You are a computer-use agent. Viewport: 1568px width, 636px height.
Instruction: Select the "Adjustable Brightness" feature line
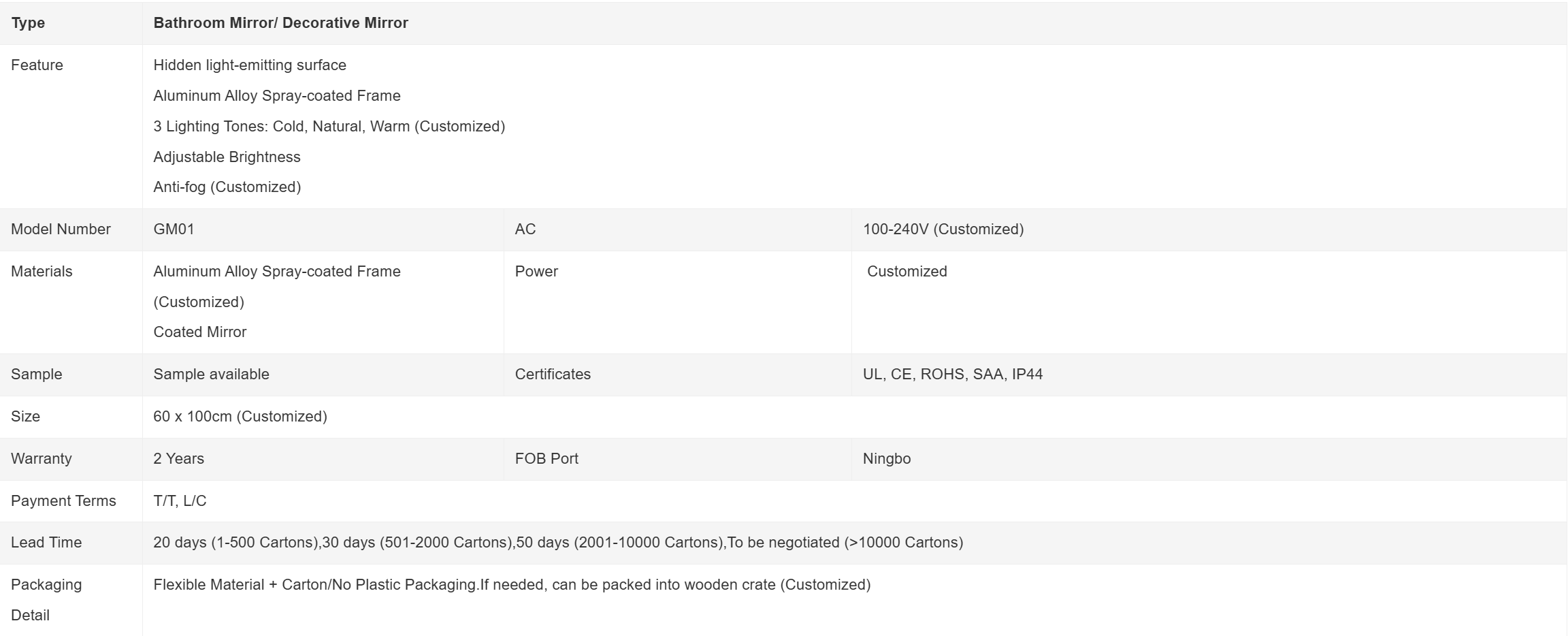pyautogui.click(x=227, y=157)
